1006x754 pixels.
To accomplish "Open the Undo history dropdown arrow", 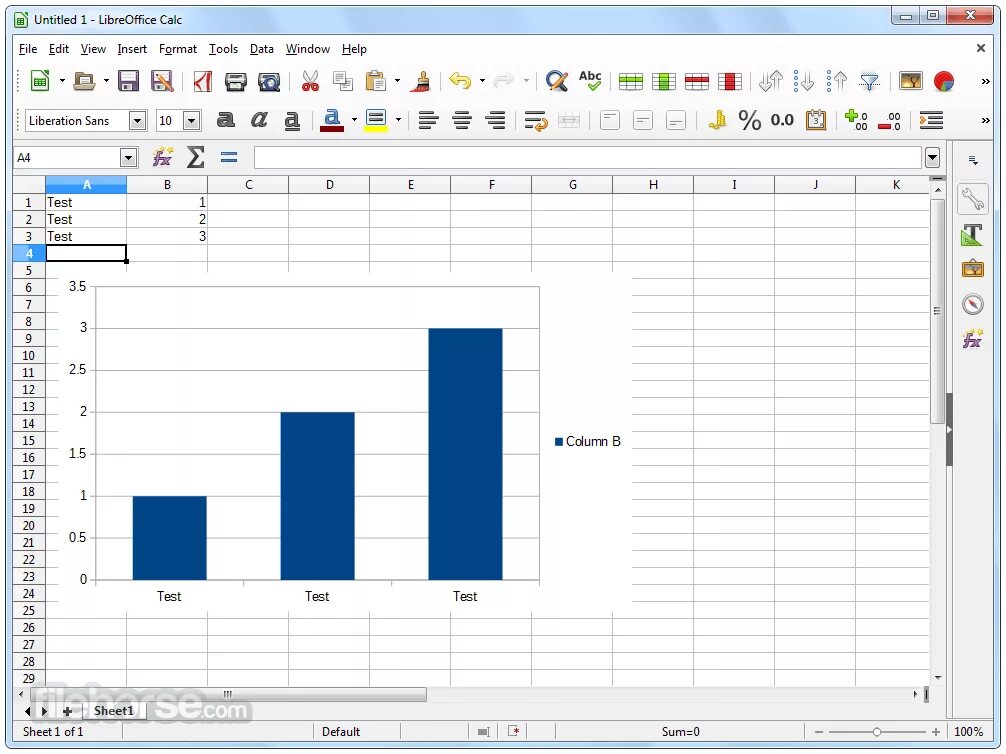I will tap(482, 81).
